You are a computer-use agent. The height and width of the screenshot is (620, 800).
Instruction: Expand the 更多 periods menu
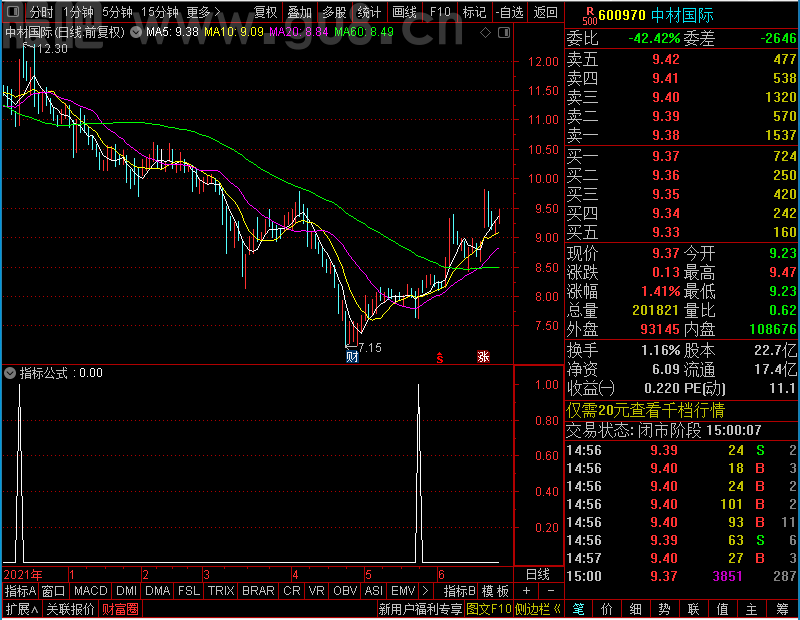click(x=204, y=12)
